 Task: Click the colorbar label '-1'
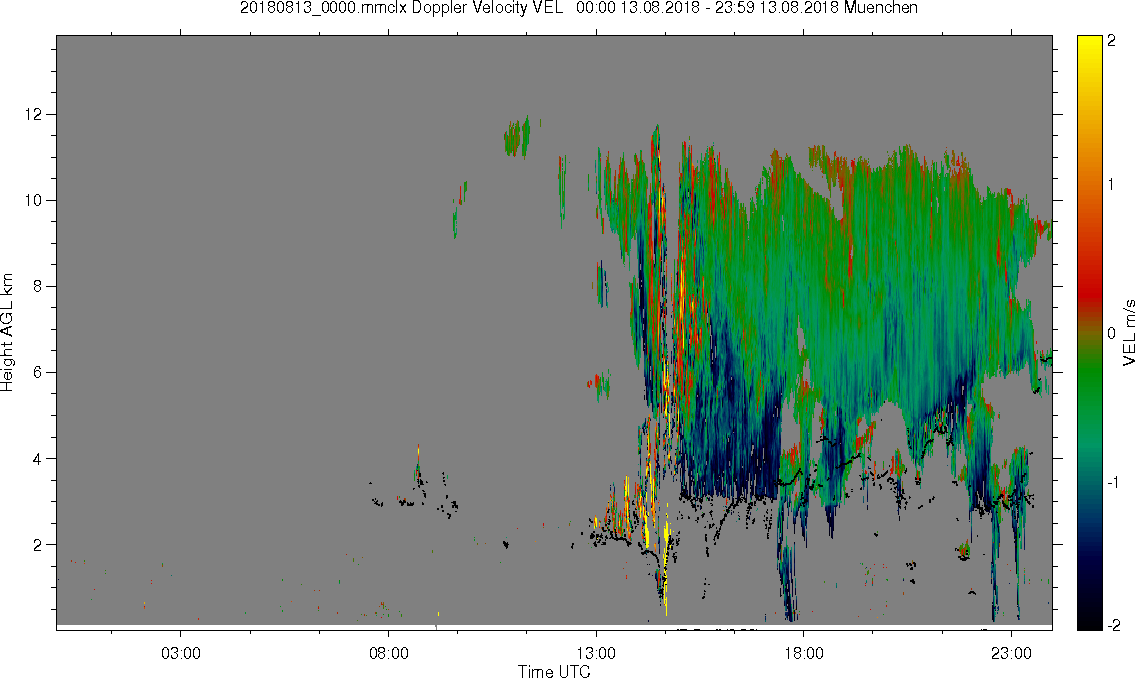[1113, 482]
